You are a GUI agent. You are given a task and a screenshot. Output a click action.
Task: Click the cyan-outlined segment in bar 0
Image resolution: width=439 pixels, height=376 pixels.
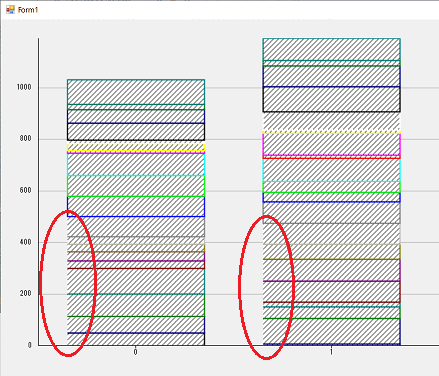point(136,164)
